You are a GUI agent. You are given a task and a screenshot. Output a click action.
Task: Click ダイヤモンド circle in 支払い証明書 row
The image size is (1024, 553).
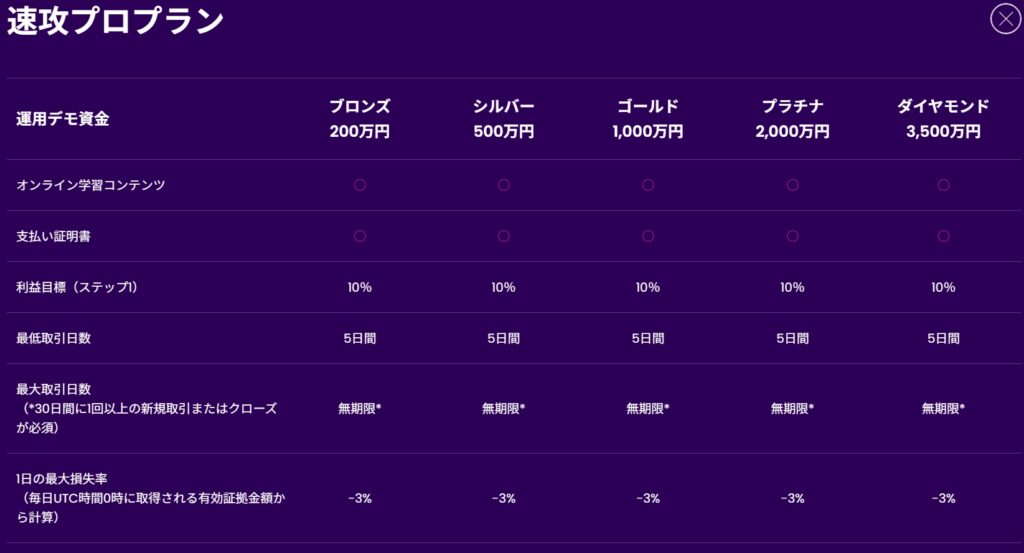click(943, 236)
